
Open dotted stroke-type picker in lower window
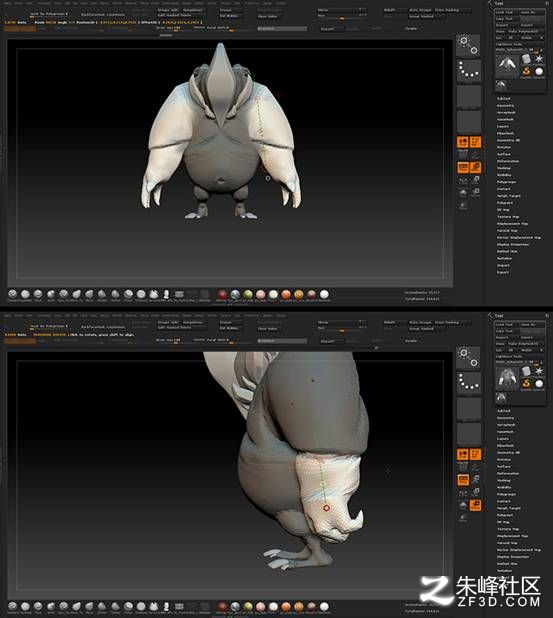(x=468, y=382)
